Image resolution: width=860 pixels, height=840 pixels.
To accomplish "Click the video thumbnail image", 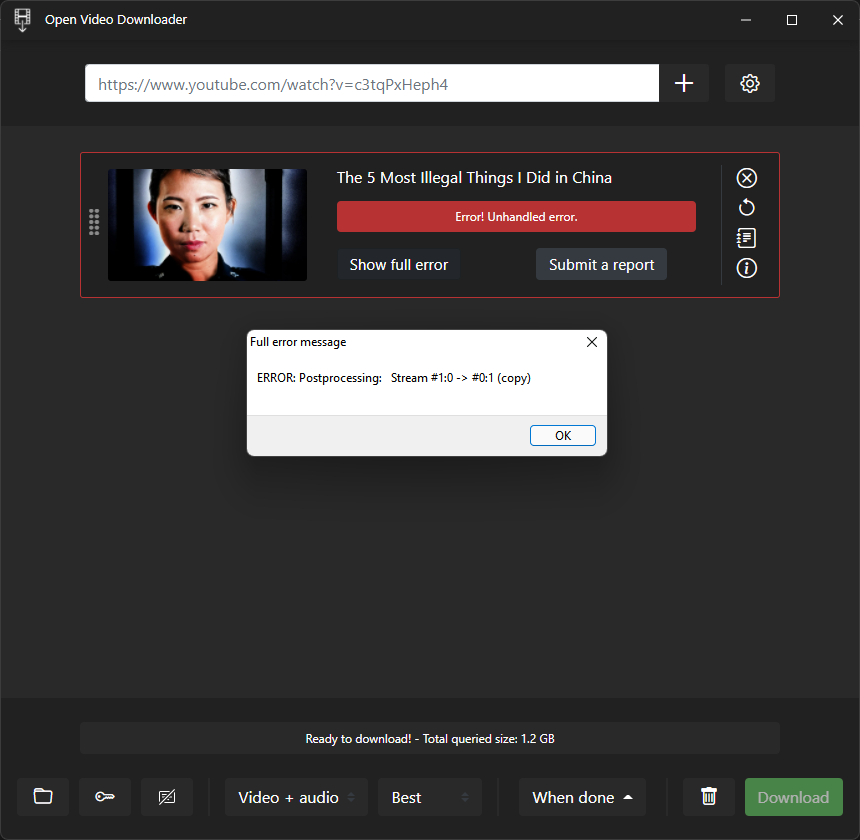I will (x=207, y=225).
